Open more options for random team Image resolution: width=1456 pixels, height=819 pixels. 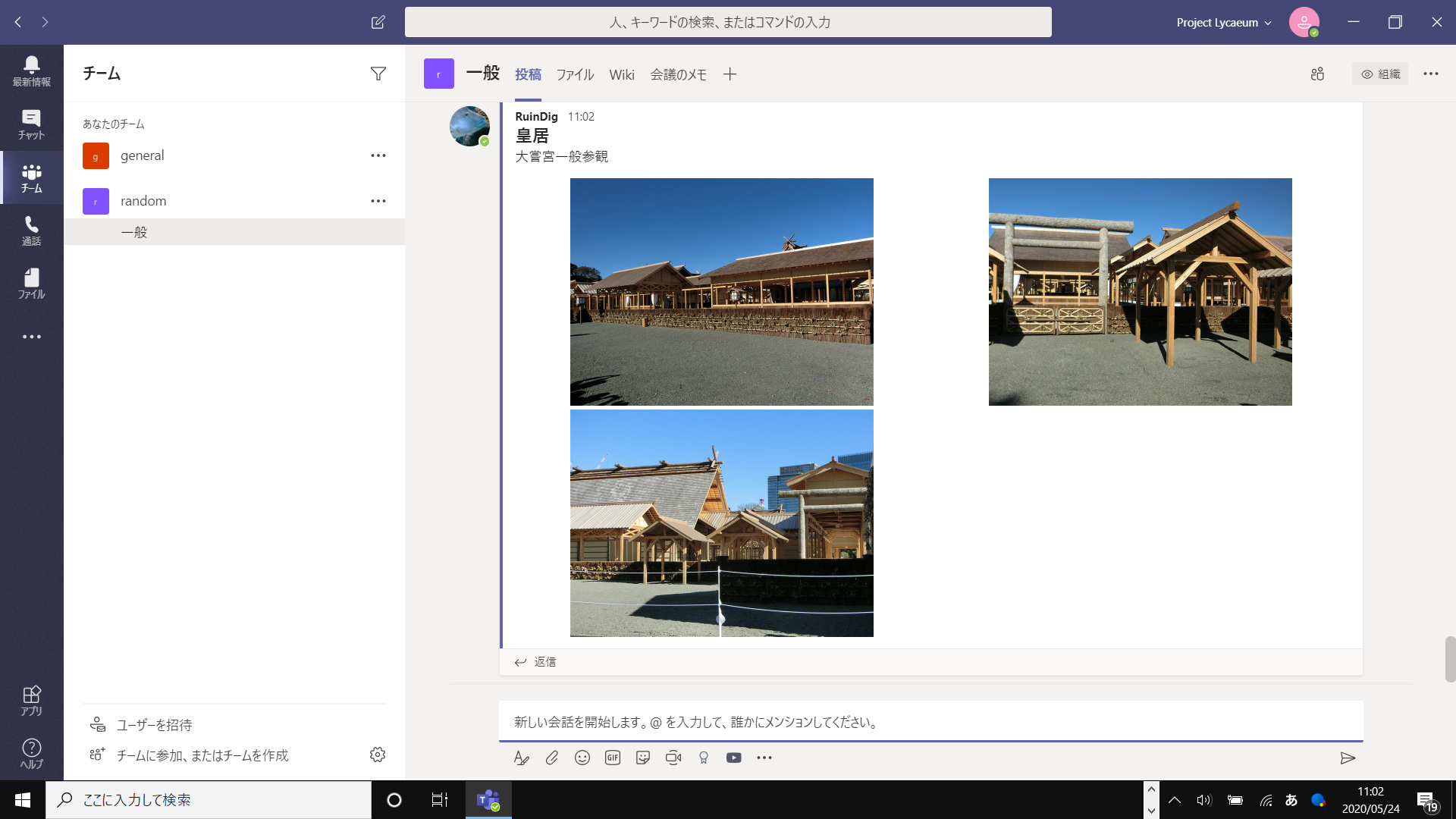tap(378, 201)
